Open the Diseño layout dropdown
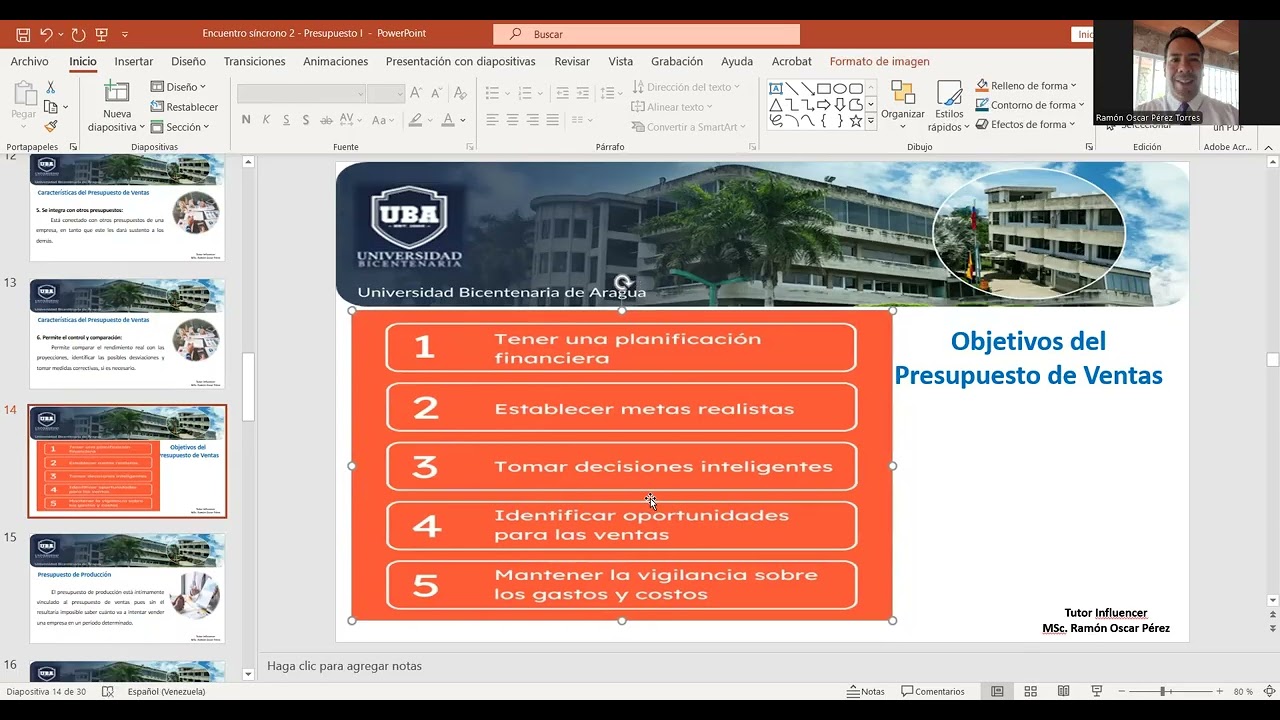This screenshot has width=1280, height=720. click(x=178, y=87)
